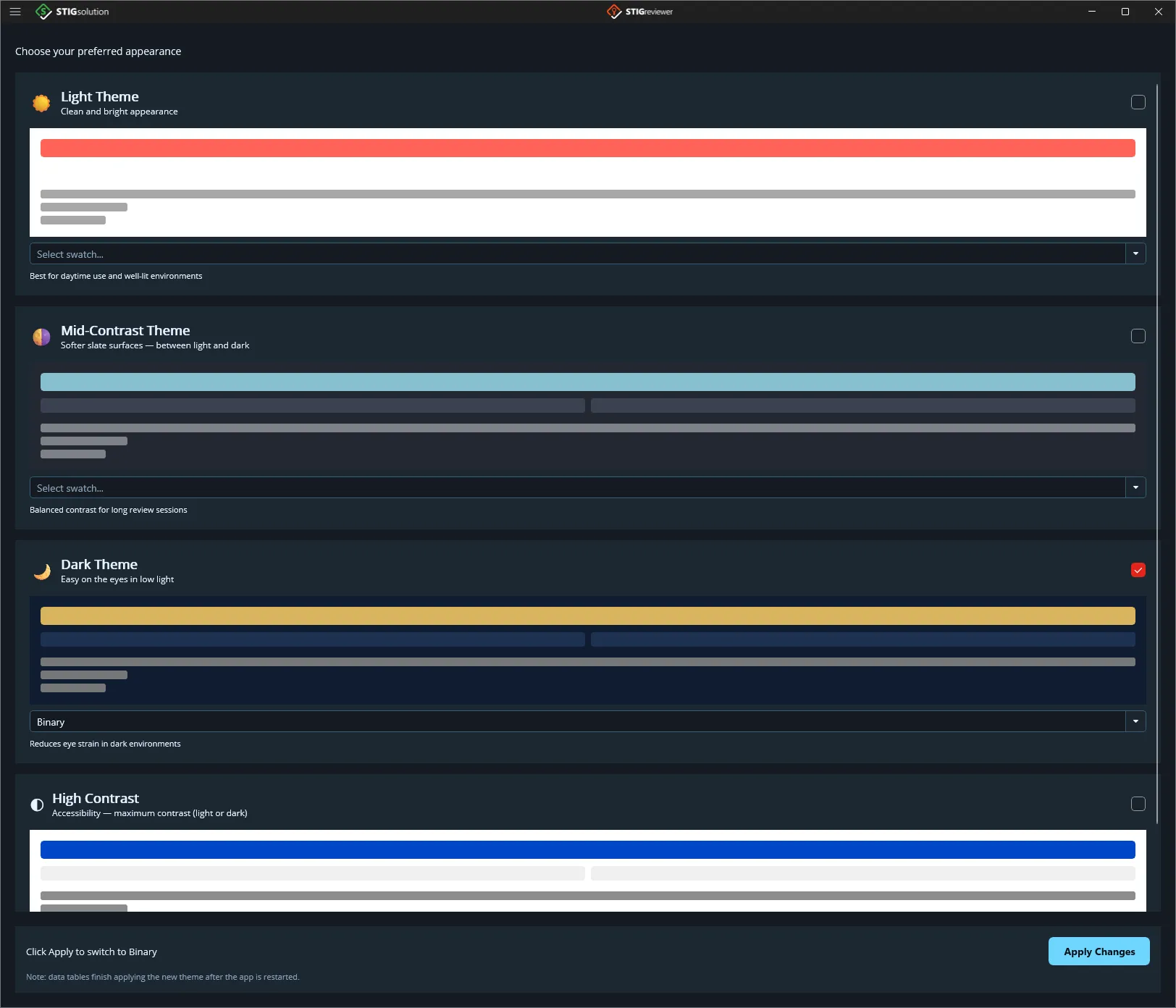This screenshot has width=1176, height=1008.
Task: Click the Light Theme title
Action: coord(100,96)
